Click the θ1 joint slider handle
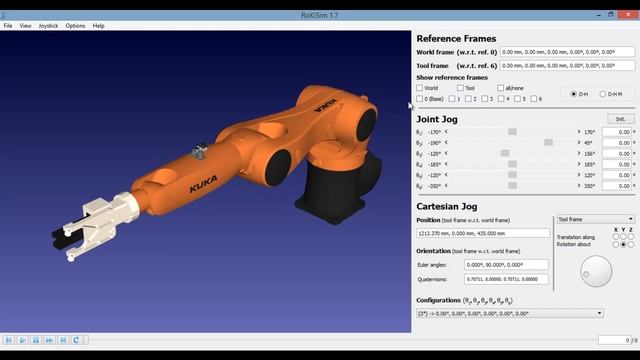This screenshot has width=640, height=360. tap(512, 131)
